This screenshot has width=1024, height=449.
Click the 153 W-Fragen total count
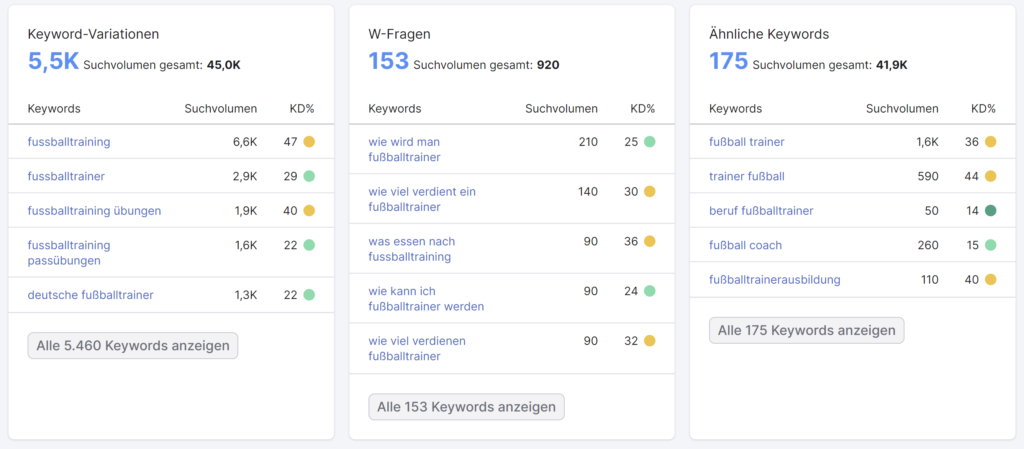click(389, 61)
